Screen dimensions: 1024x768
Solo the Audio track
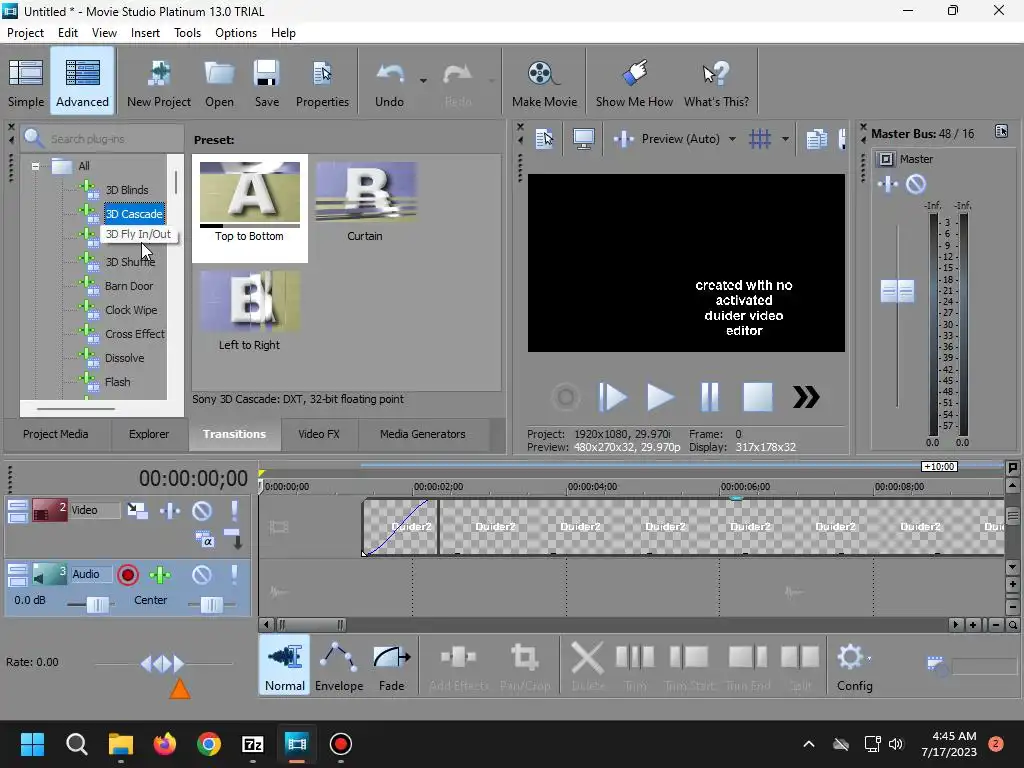coord(234,575)
